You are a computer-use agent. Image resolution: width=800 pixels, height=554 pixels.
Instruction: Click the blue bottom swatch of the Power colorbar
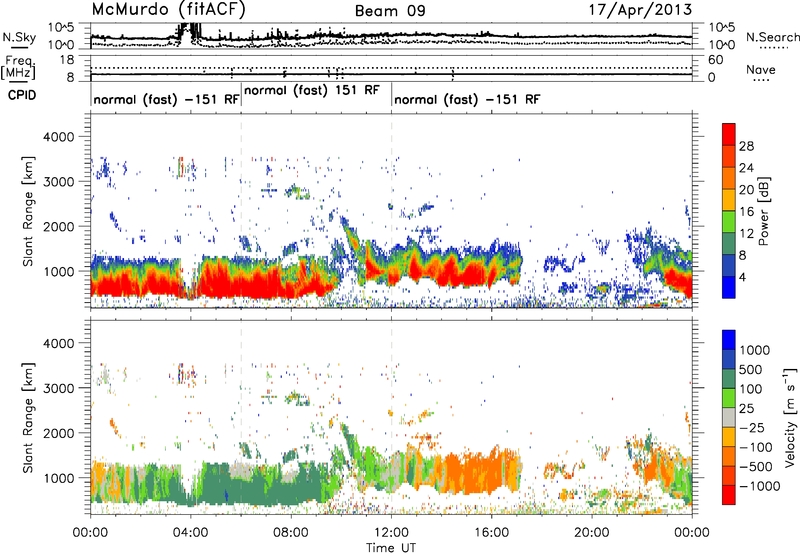(x=729, y=287)
